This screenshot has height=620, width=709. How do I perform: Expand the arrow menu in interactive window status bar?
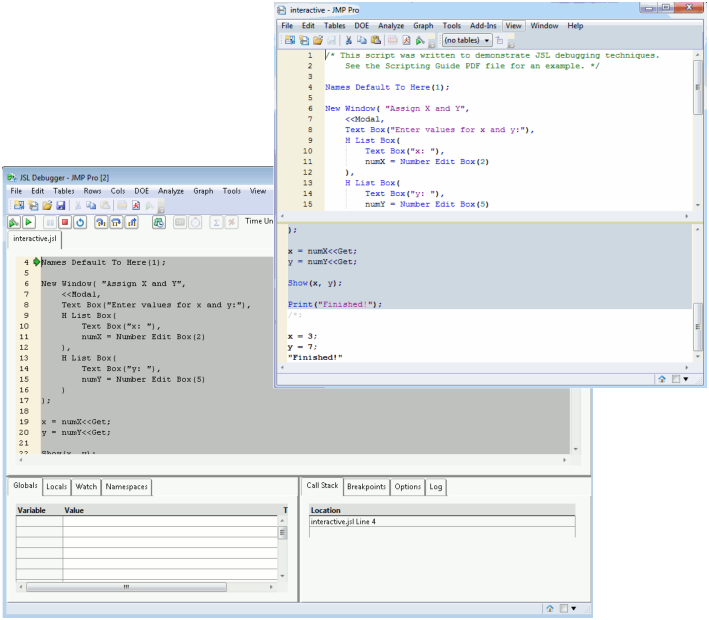[x=687, y=379]
